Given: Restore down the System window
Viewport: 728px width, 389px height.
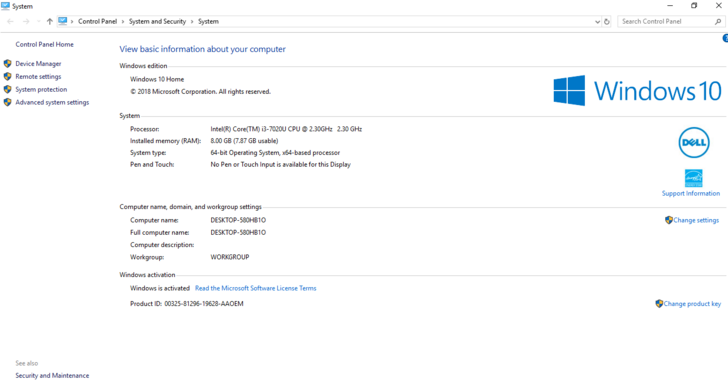Looking at the screenshot, I should pos(694,6).
